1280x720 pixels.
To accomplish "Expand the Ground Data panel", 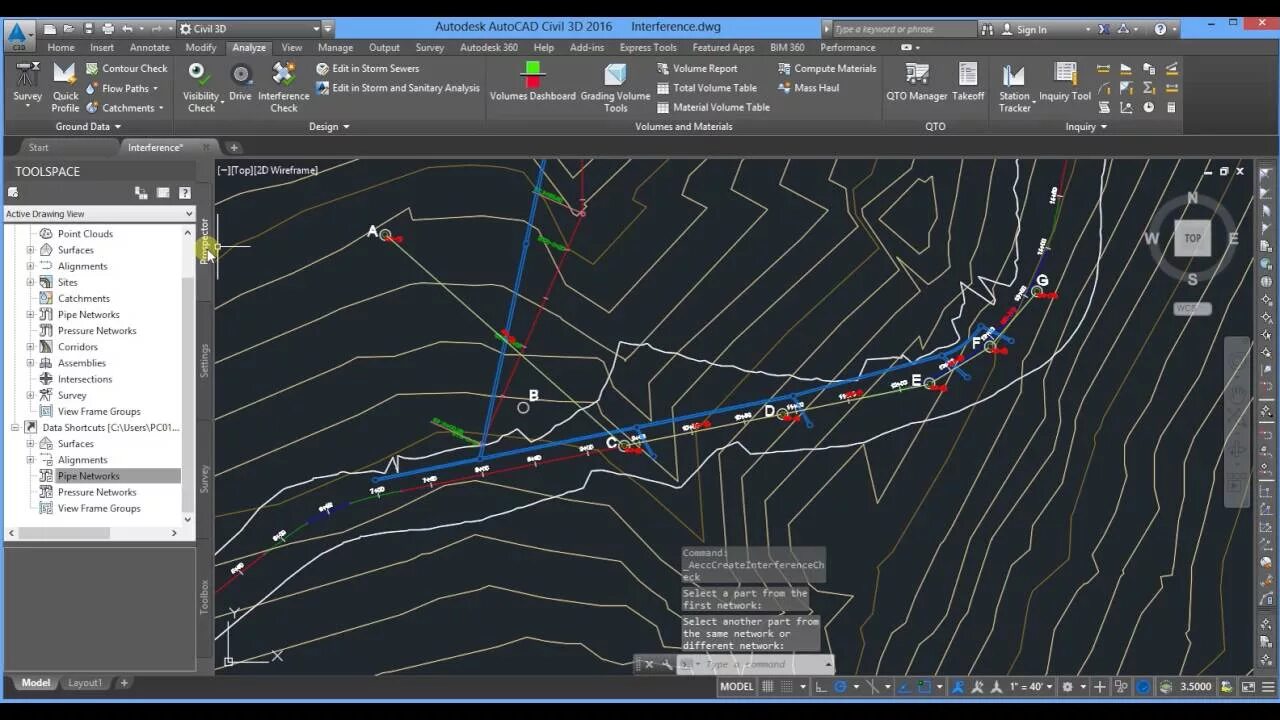I will tap(88, 127).
